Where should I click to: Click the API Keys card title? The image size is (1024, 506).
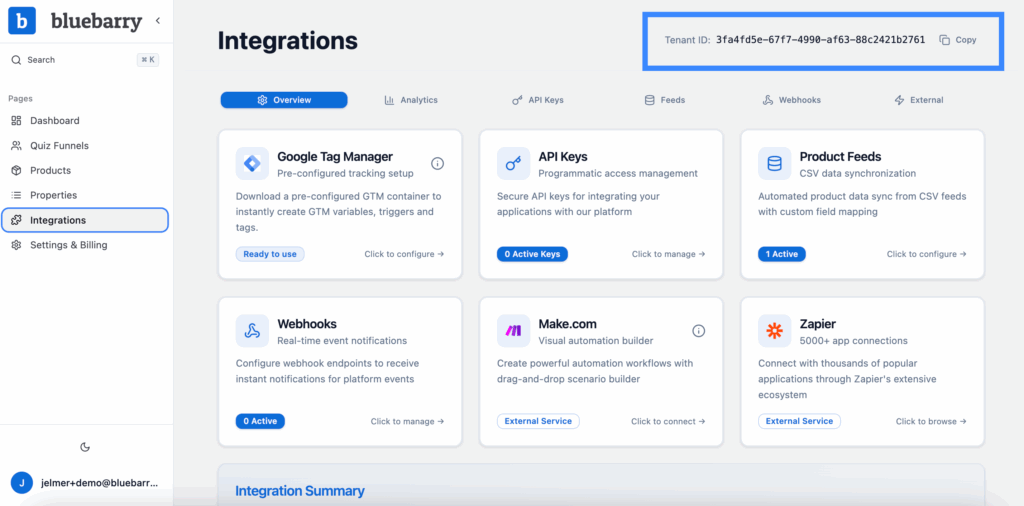(563, 157)
